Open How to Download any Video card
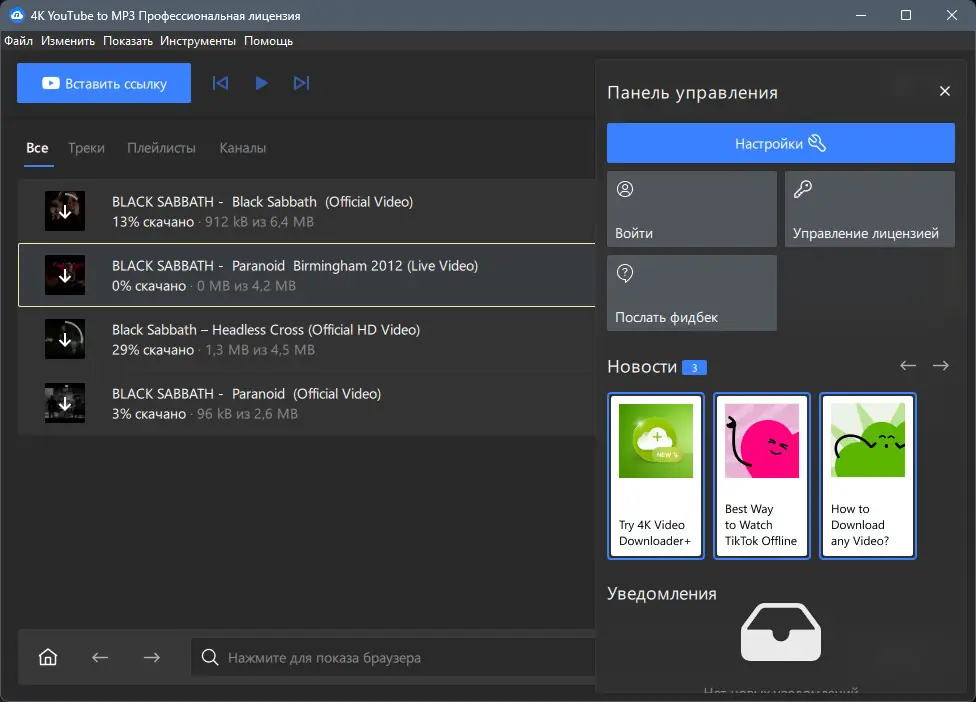This screenshot has width=976, height=702. tap(868, 476)
